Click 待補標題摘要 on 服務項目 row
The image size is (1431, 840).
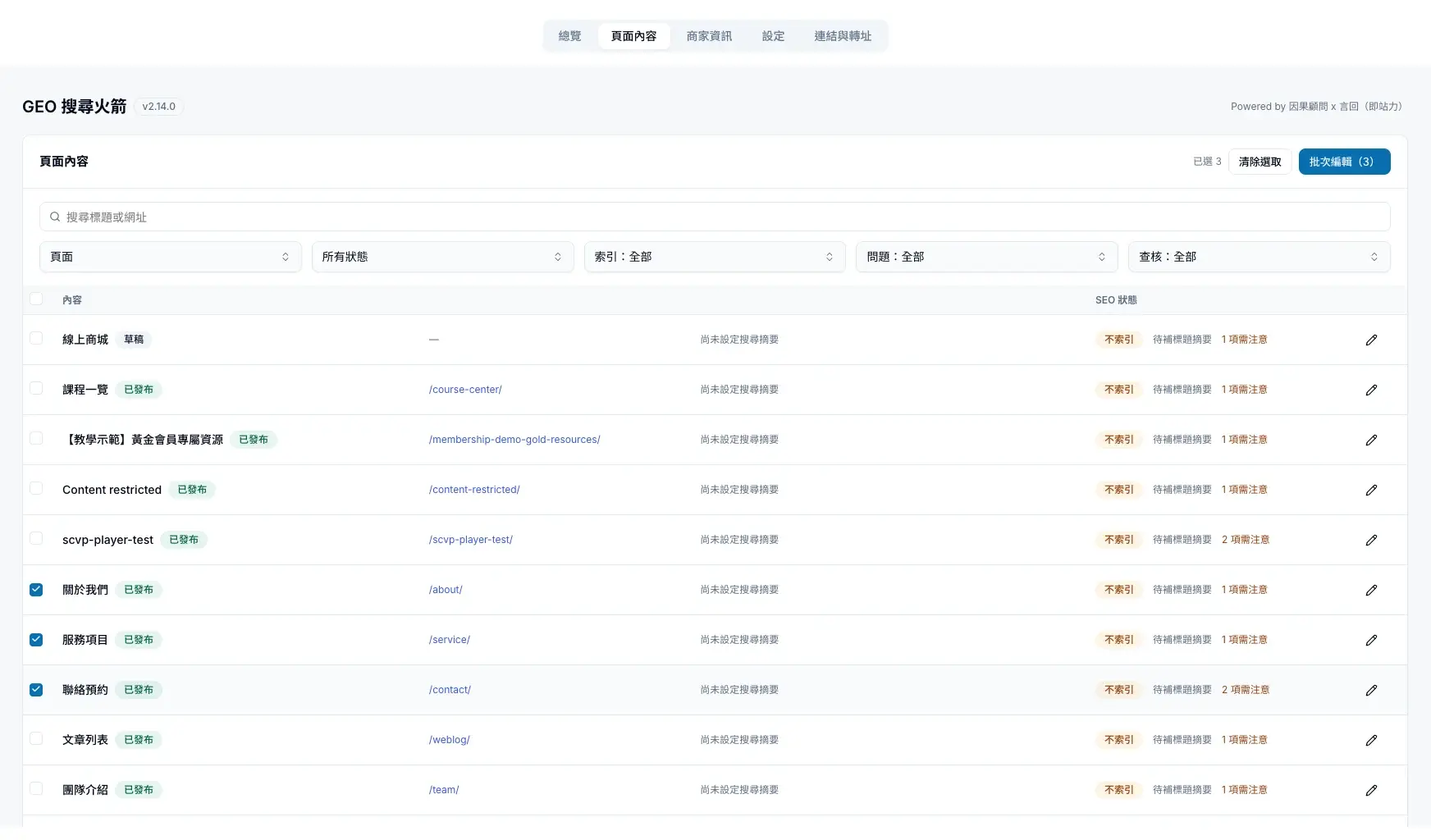point(1182,640)
